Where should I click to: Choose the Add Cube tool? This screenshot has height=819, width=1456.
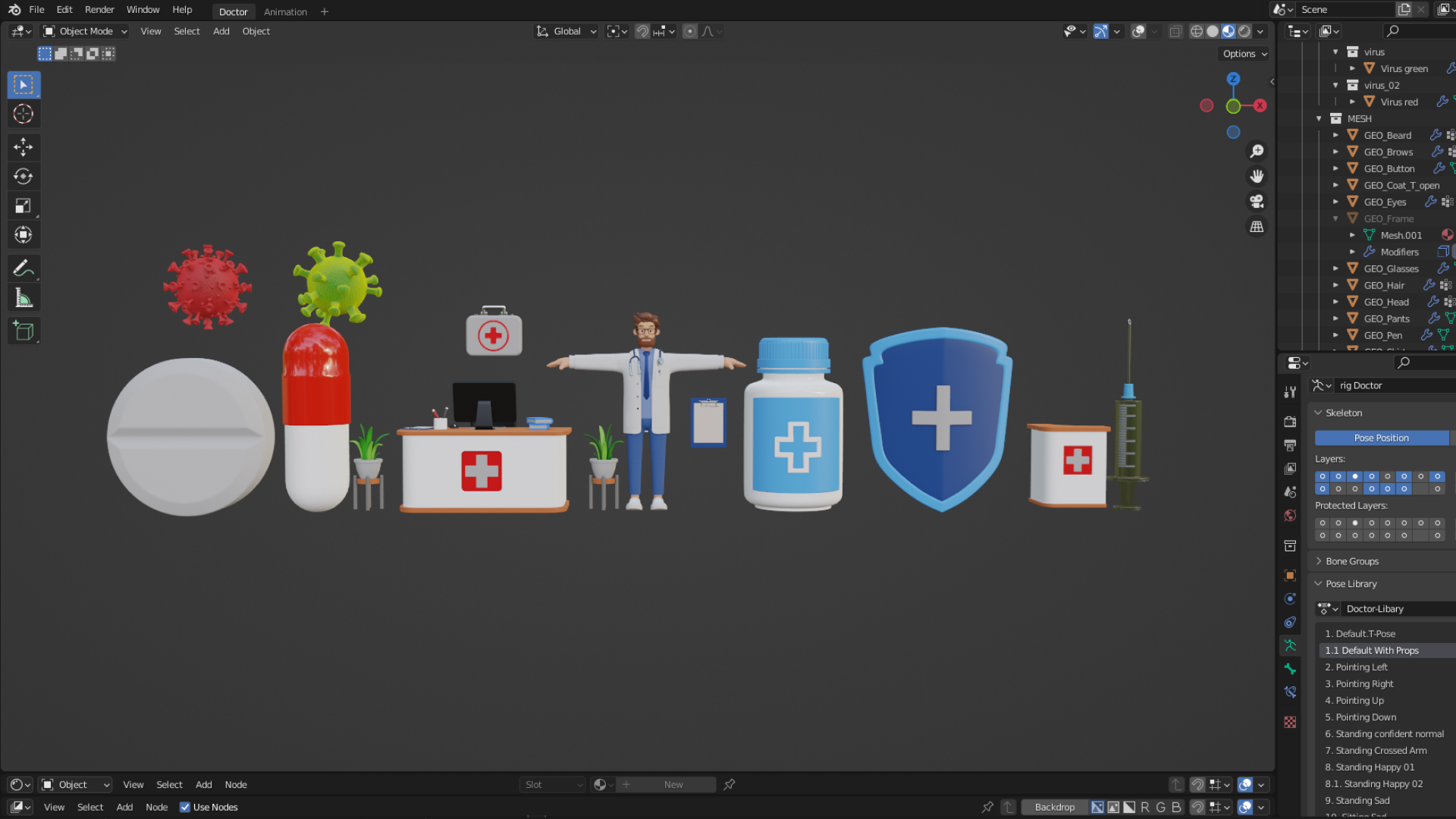click(23, 331)
